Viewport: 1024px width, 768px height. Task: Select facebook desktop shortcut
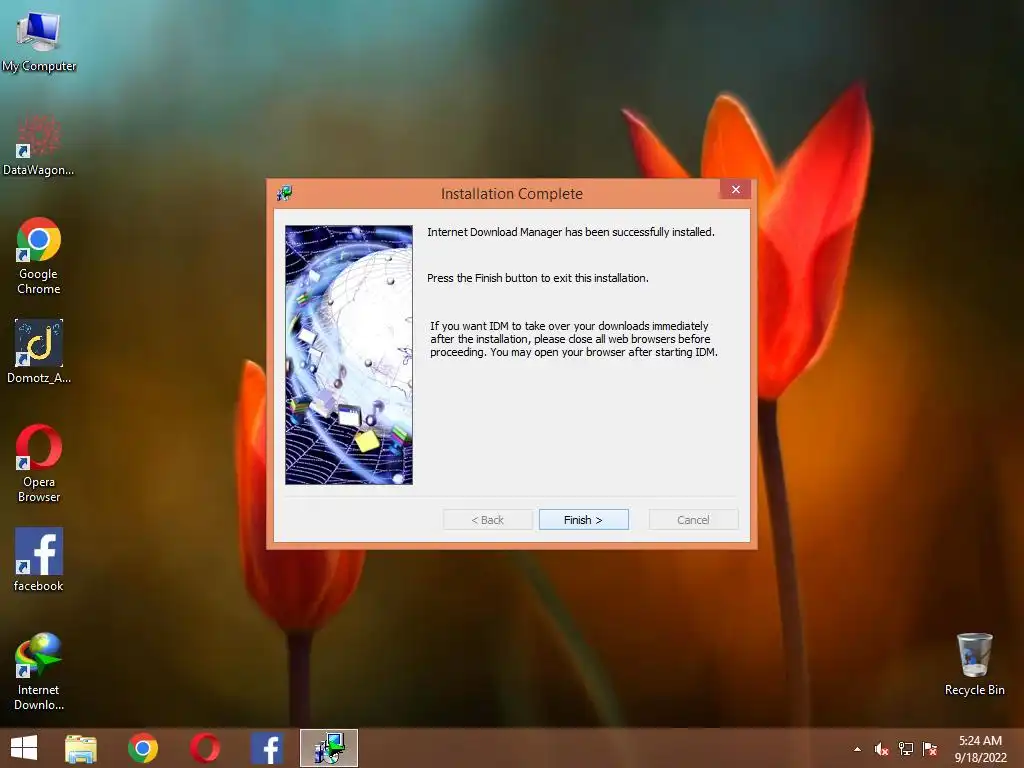pos(39,560)
